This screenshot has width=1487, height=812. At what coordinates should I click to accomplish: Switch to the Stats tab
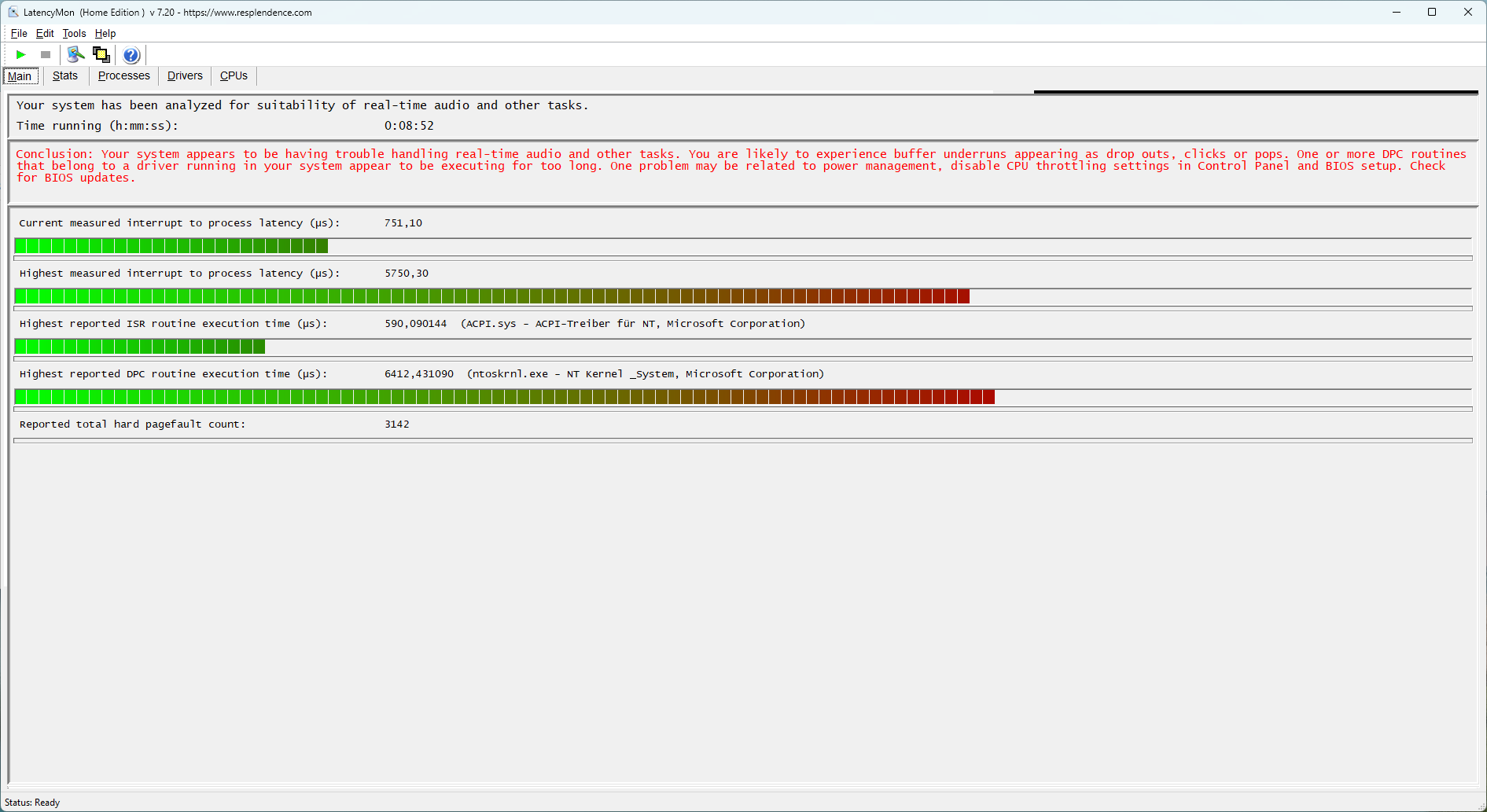pos(65,75)
